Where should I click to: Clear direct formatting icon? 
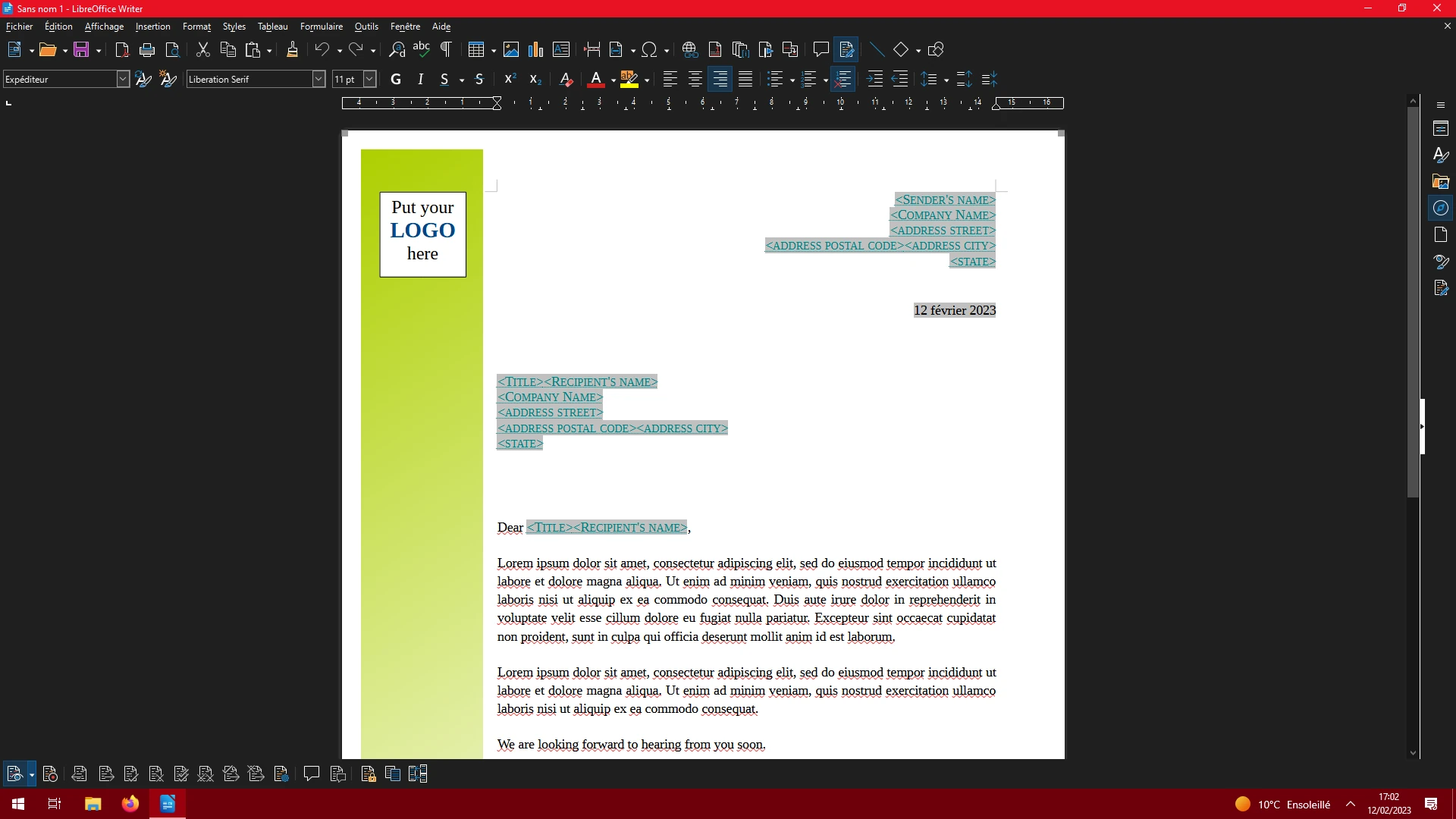(x=566, y=79)
